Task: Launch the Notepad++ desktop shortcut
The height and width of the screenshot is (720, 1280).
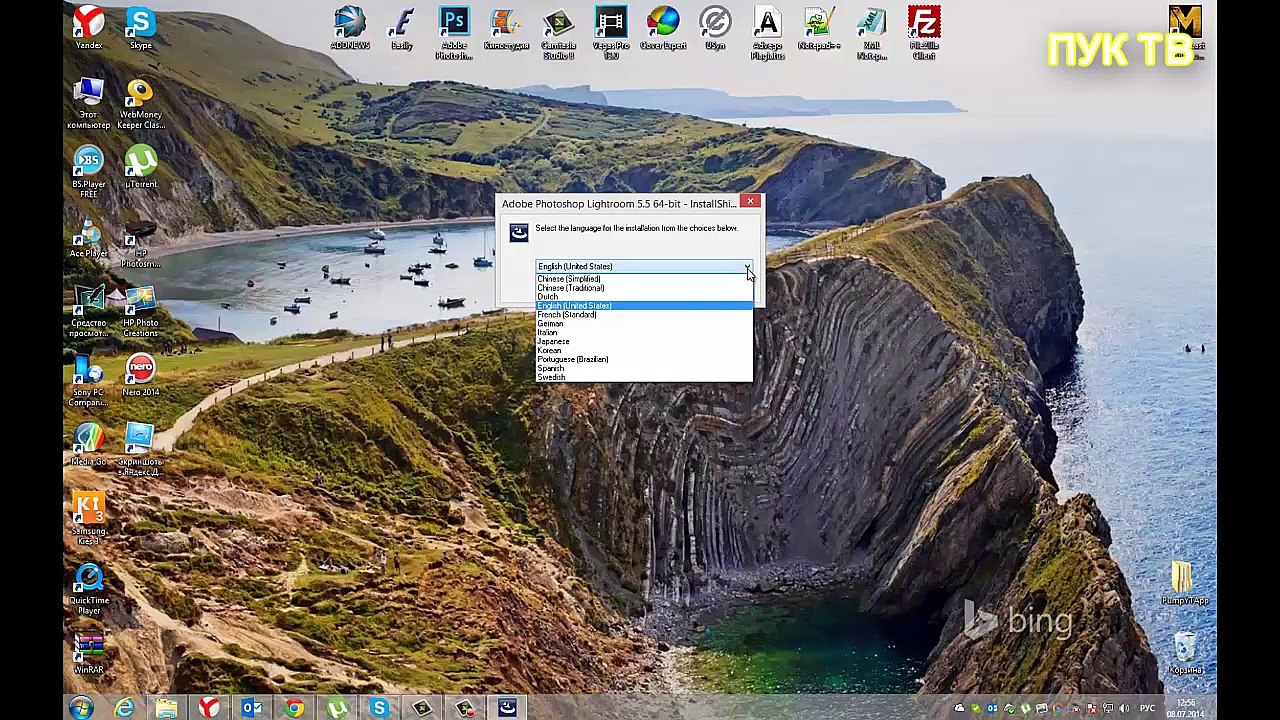Action: tap(819, 28)
